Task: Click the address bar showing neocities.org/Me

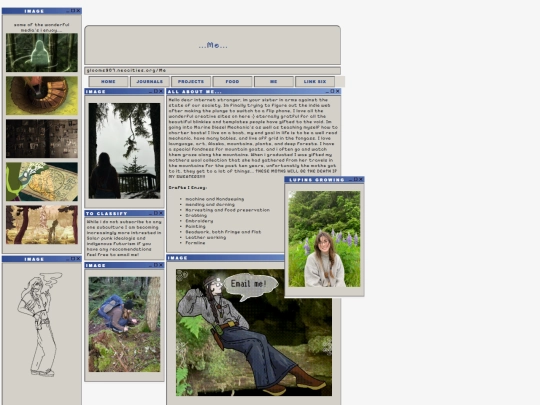Action: (212, 71)
